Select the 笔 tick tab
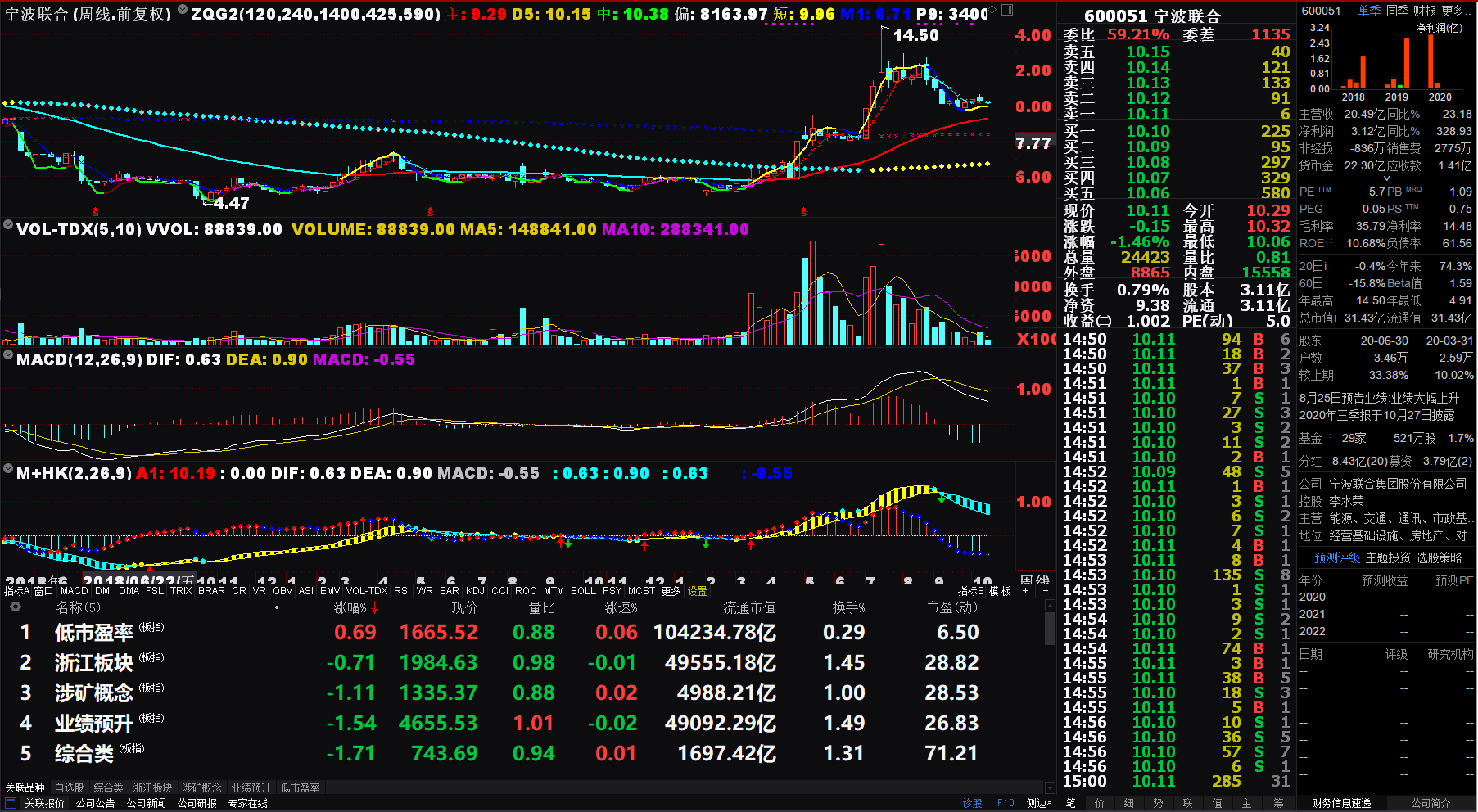Viewport: 1478px width, 812px height. (1070, 803)
